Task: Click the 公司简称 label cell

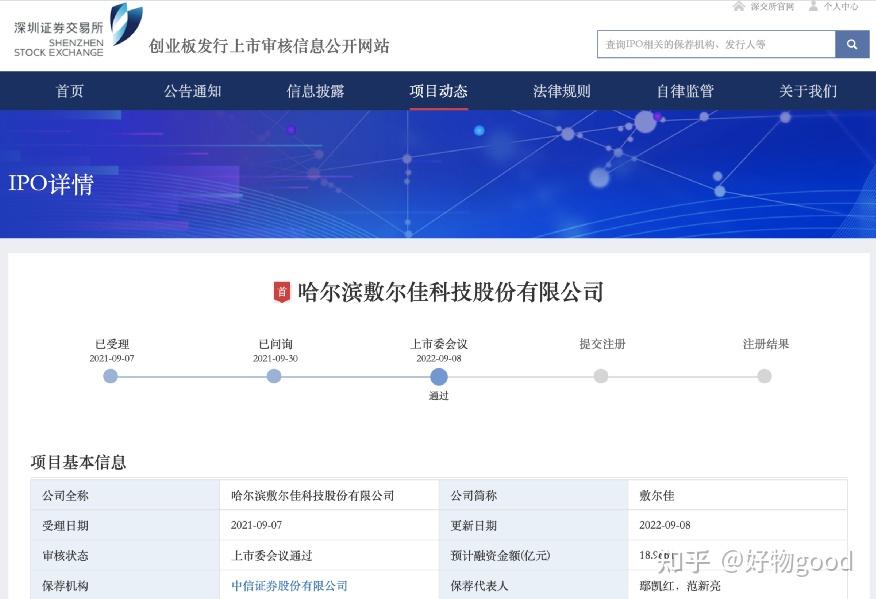Action: (x=534, y=495)
